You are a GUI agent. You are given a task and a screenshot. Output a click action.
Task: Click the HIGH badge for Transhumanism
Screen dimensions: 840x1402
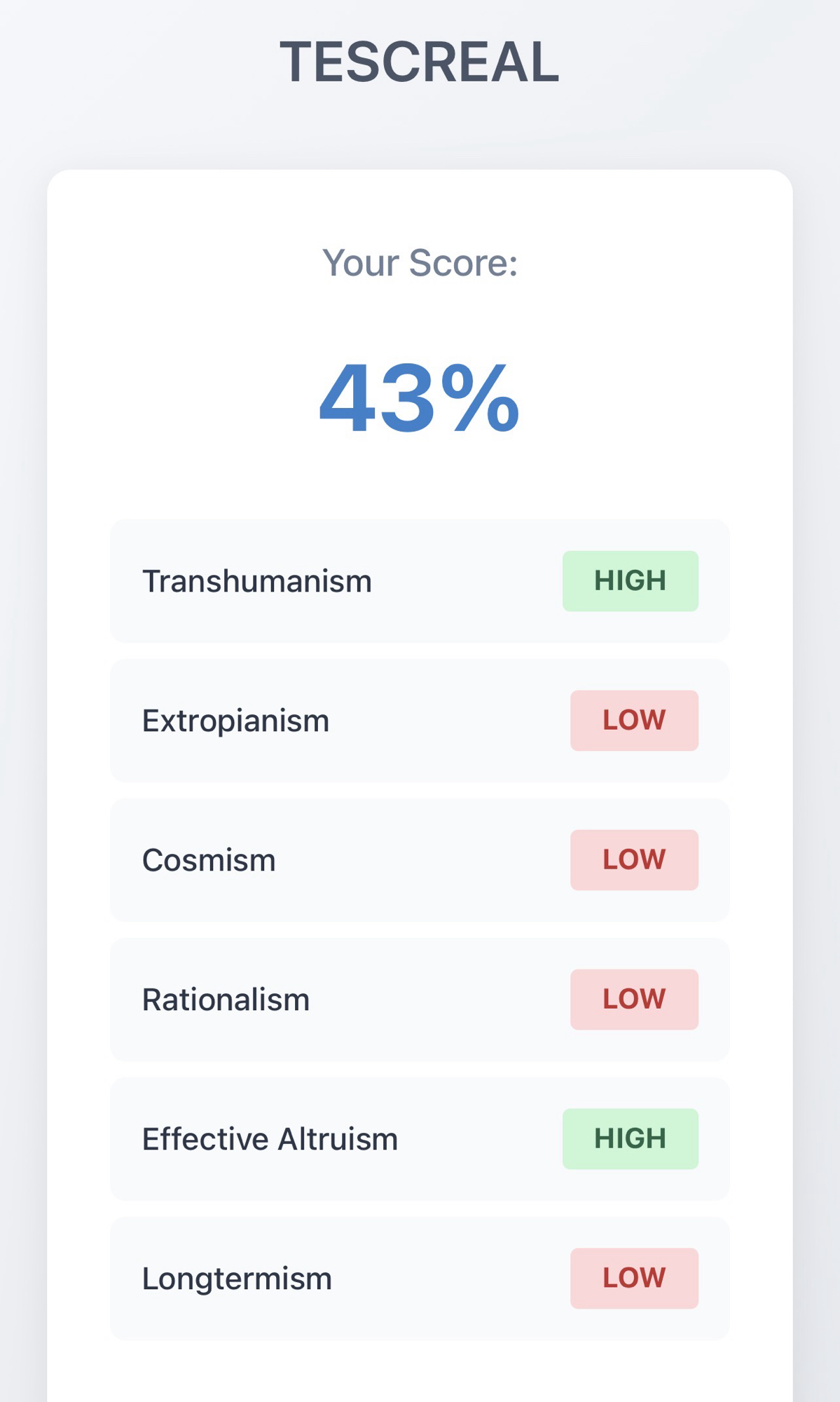tap(630, 581)
